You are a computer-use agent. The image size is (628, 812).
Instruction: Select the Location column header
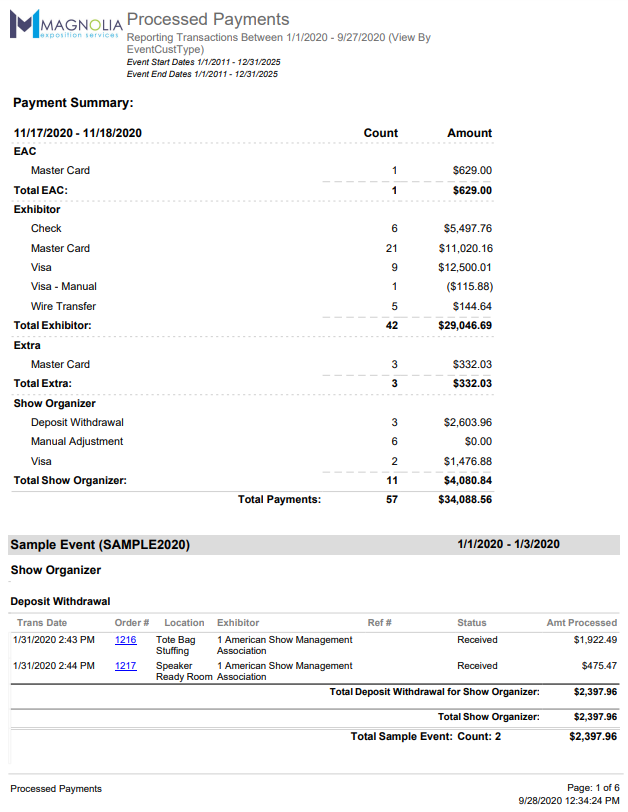pyautogui.click(x=184, y=623)
